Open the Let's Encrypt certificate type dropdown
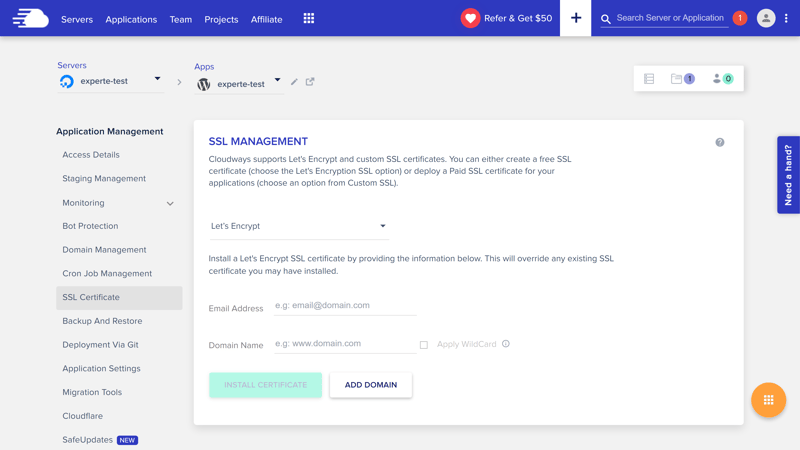The height and width of the screenshot is (450, 800). click(x=298, y=226)
